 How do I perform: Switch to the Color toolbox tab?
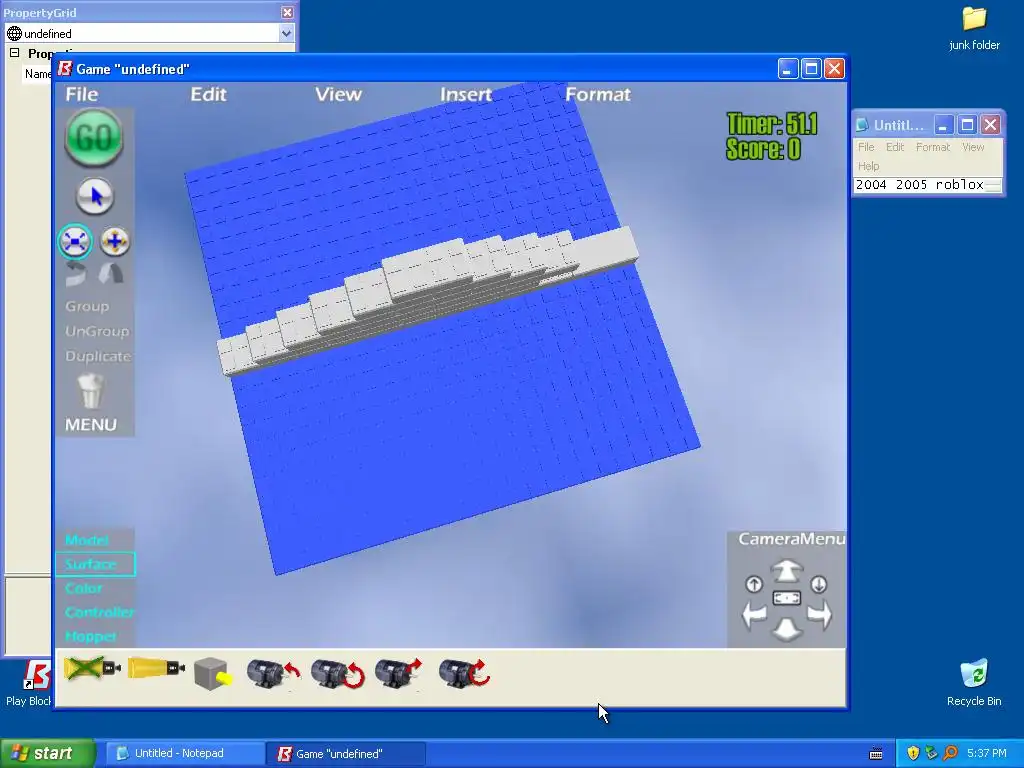(x=84, y=588)
